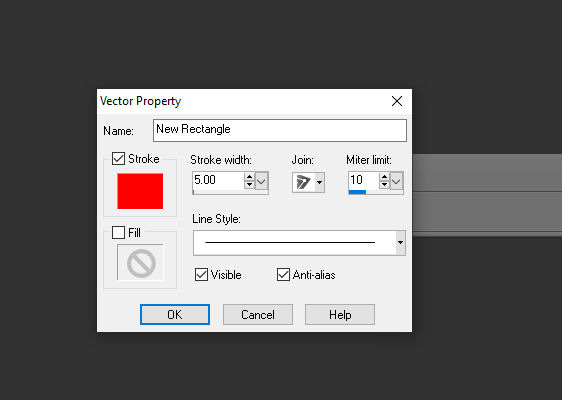Close the Vector Property dialog
The image size is (562, 400).
coord(397,101)
